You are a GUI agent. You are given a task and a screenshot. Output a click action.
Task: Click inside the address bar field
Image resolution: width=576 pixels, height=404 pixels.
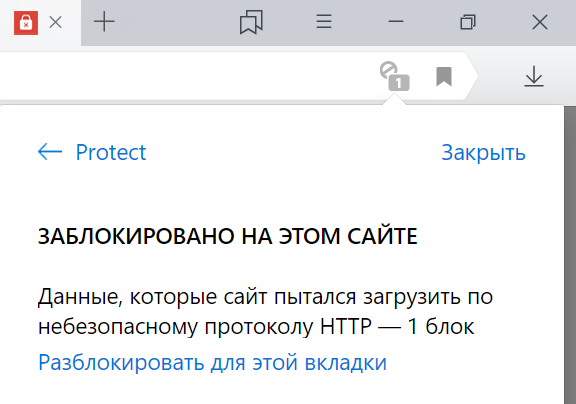pos(184,76)
